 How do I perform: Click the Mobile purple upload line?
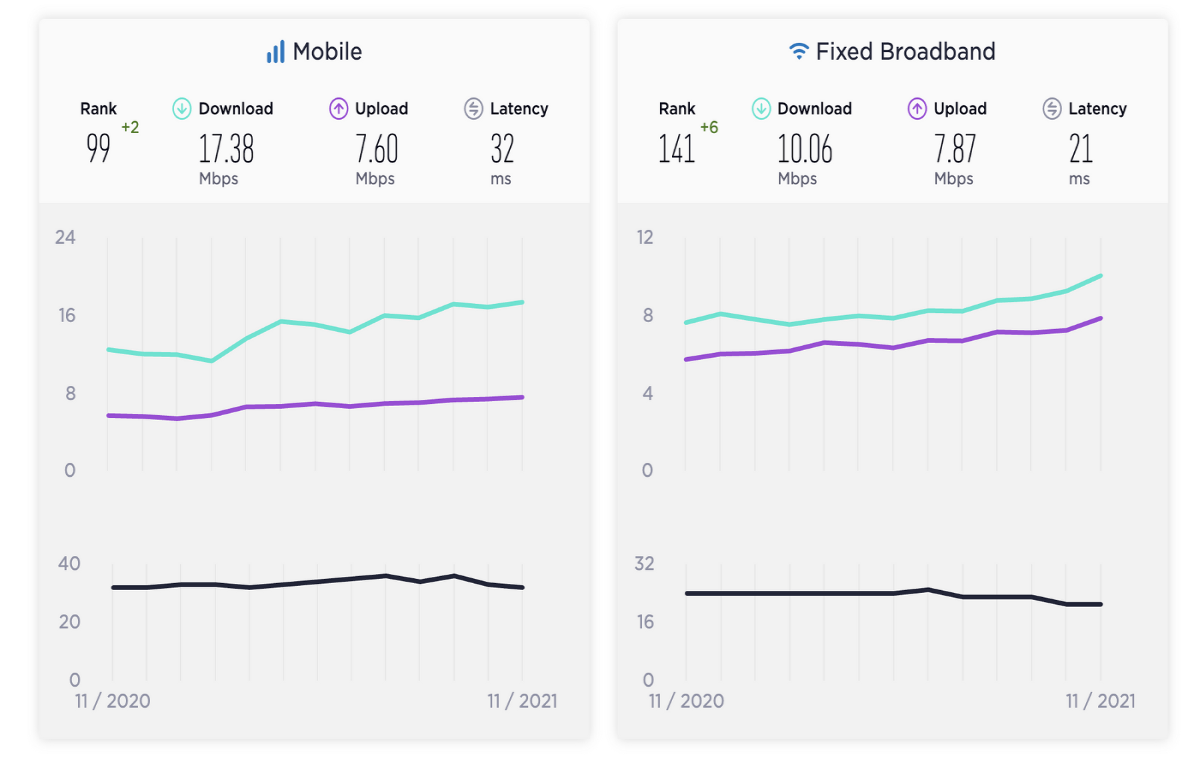click(x=315, y=406)
